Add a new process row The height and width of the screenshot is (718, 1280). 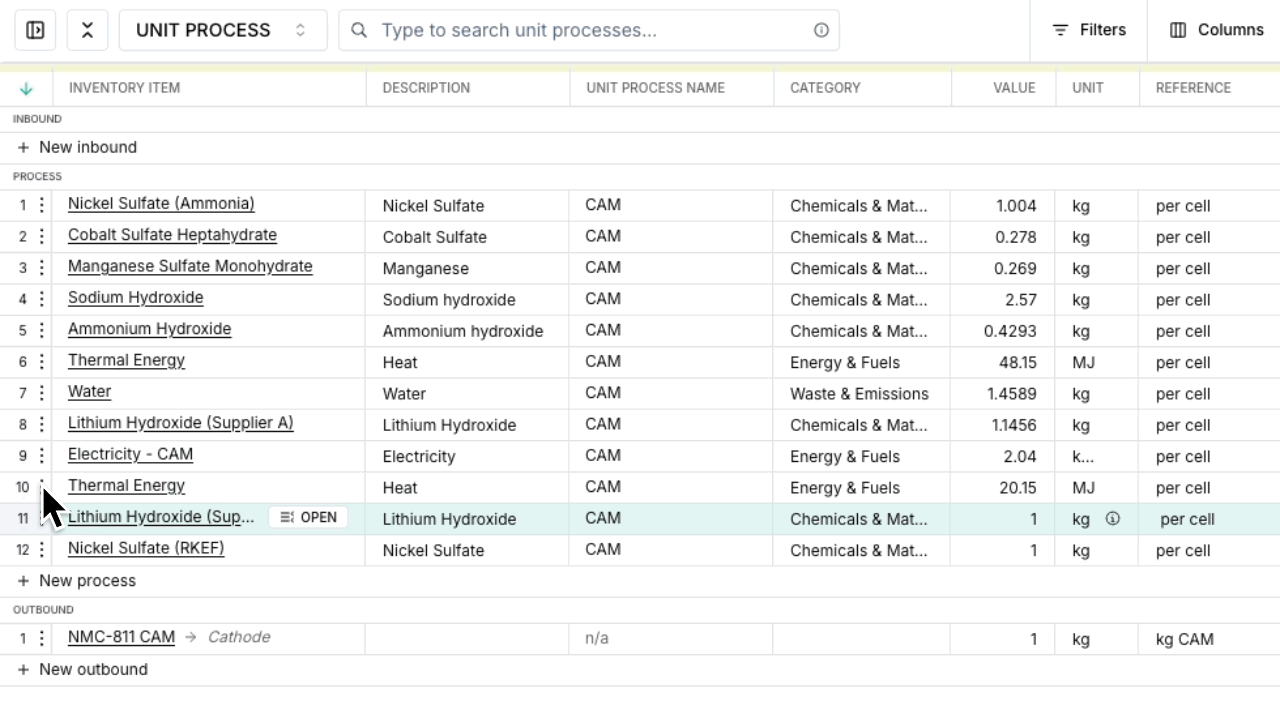coord(75,580)
